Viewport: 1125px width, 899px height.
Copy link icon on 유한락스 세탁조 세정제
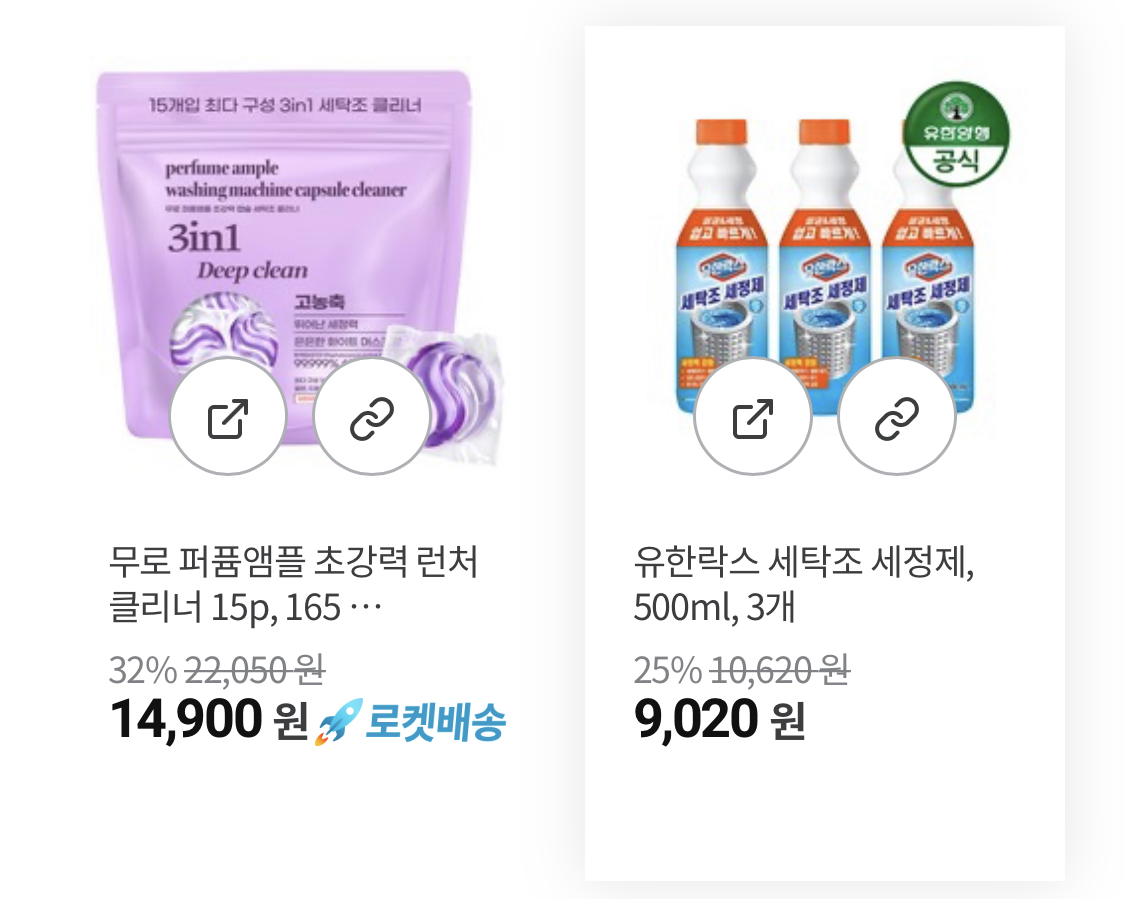pyautogui.click(x=896, y=416)
